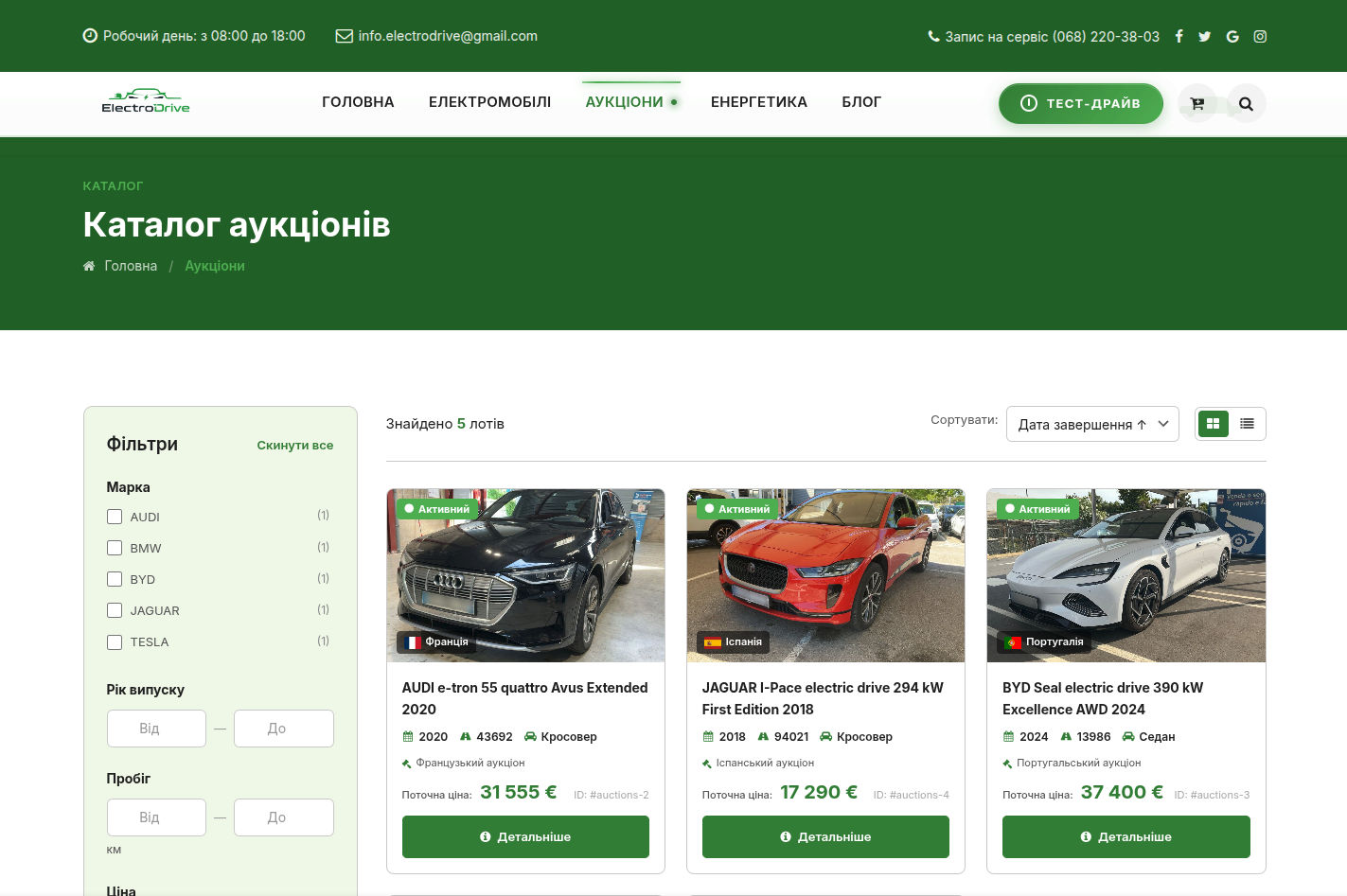This screenshot has height=896, width=1347.
Task: Click Детальніше on the JAGUAR I-Pace card
Action: pos(825,837)
